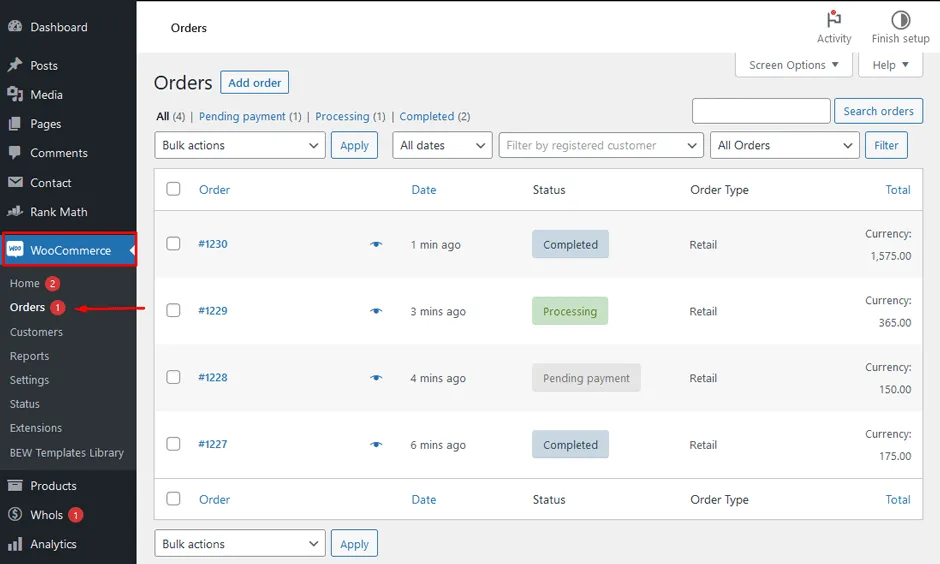
Task: Open WooCommerce Settings submenu item
Action: (29, 380)
